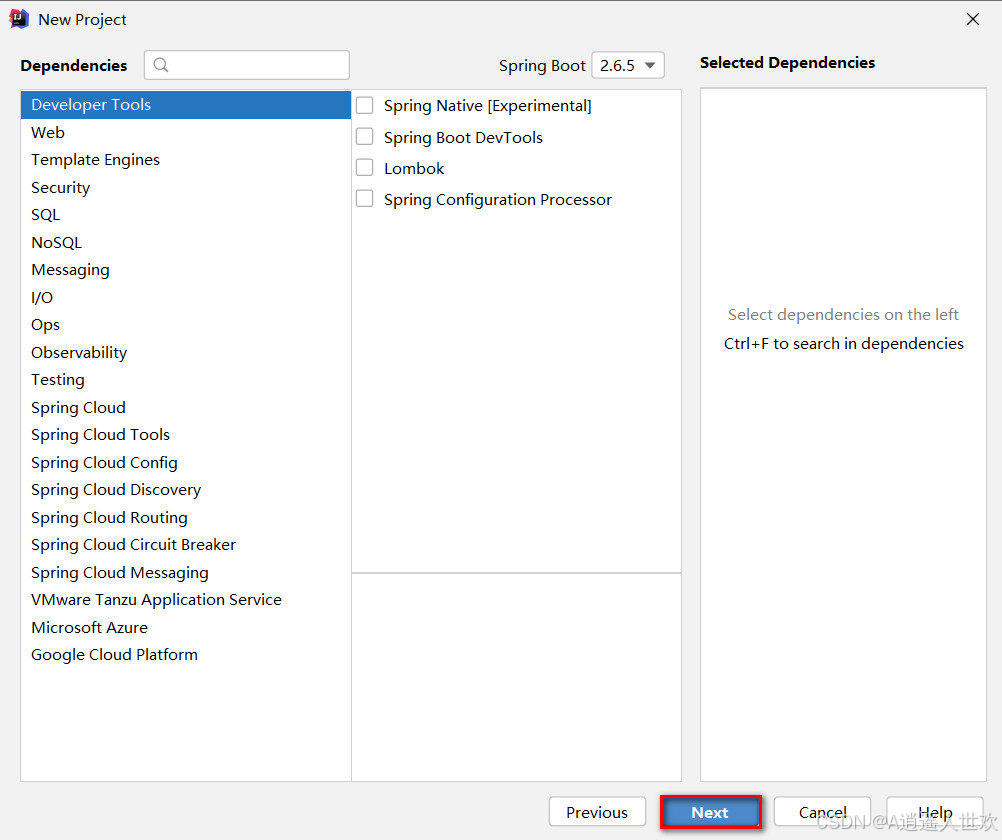Select the SQL category
1002x840 pixels.
186,215
